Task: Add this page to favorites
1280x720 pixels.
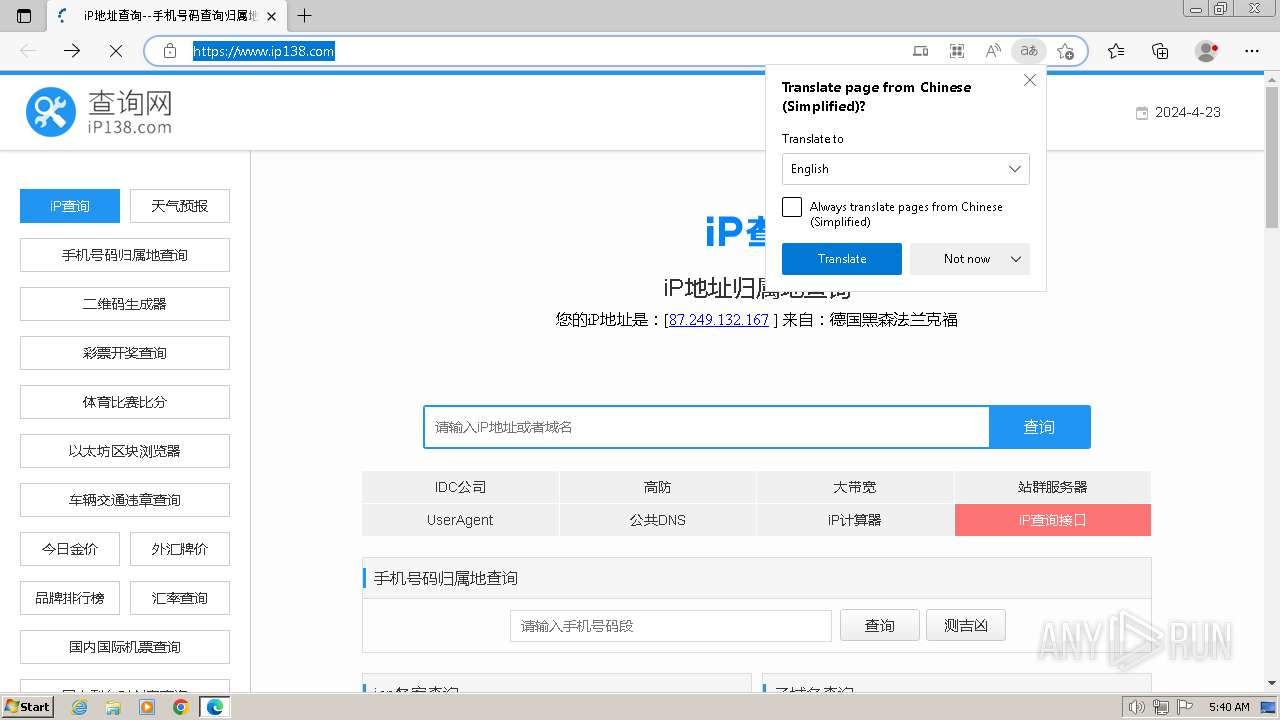Action: pos(1065,51)
